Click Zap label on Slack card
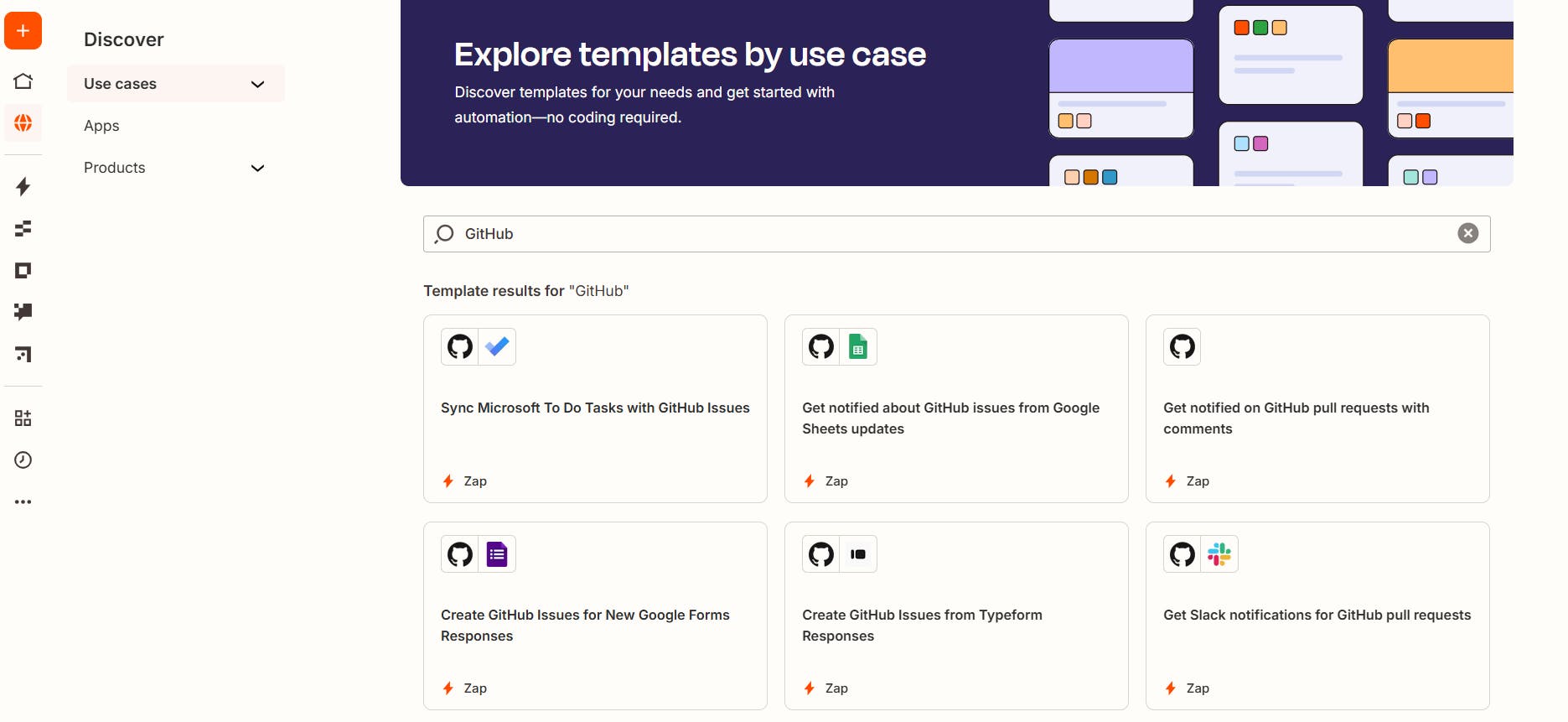This screenshot has width=1568, height=722. pyautogui.click(x=1198, y=688)
